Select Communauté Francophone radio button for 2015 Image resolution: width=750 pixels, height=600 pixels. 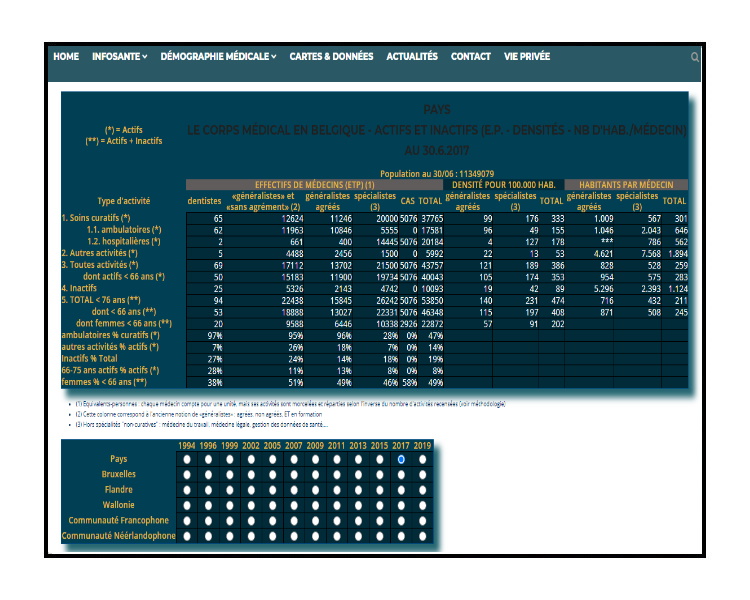click(380, 521)
